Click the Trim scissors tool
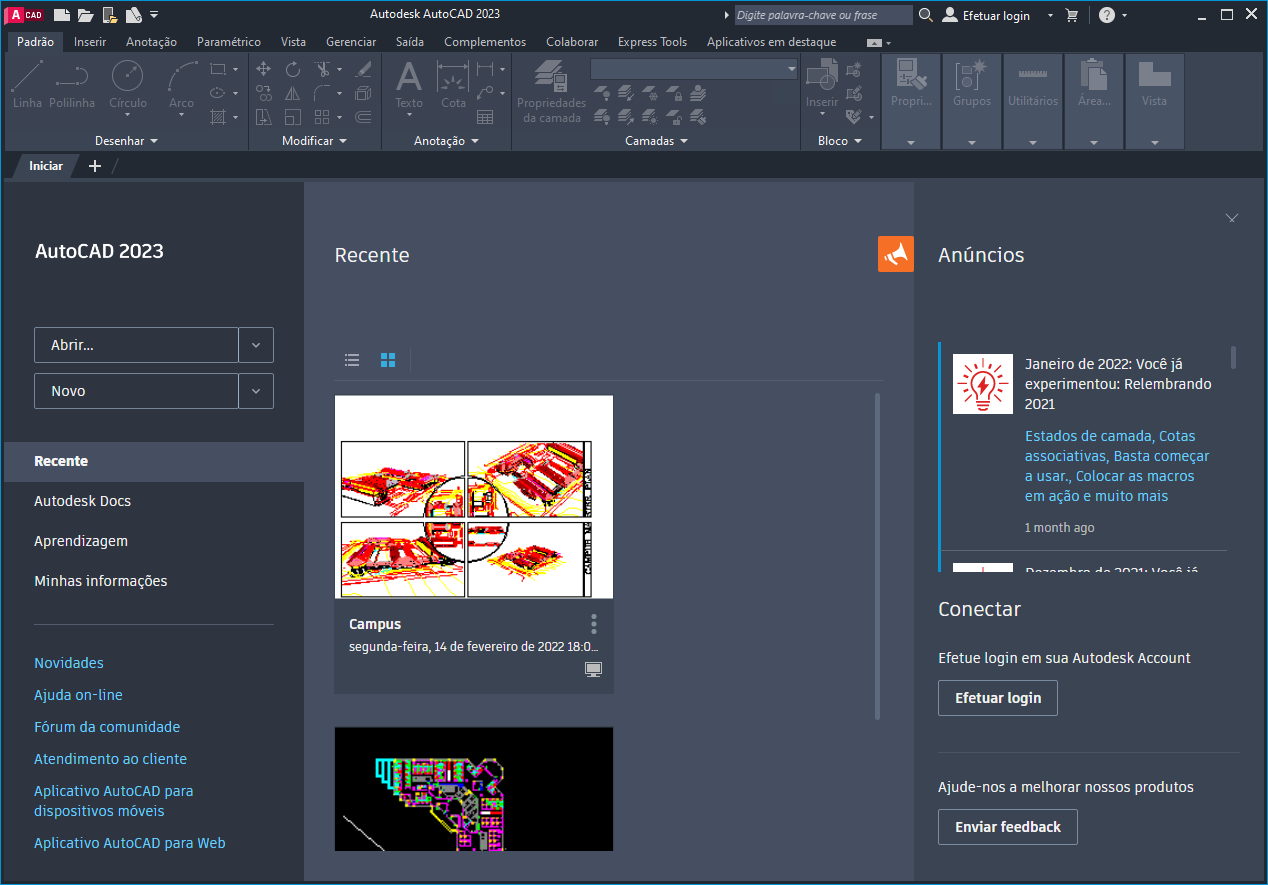This screenshot has height=885, width=1268. point(322,69)
